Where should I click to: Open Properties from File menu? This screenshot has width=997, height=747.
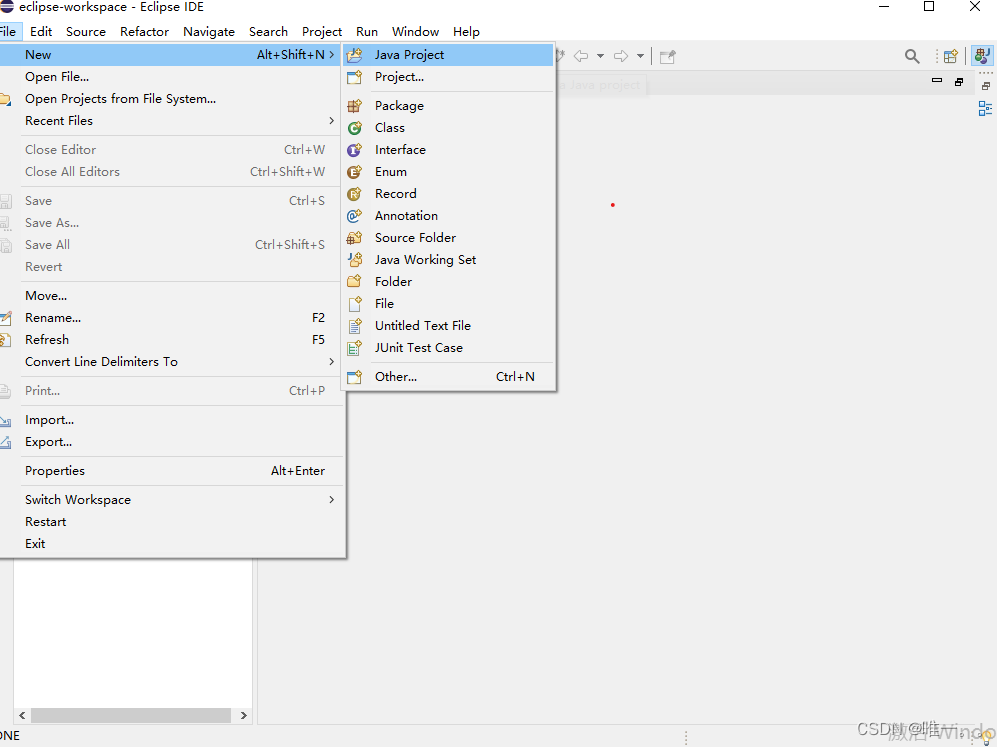tap(172, 471)
